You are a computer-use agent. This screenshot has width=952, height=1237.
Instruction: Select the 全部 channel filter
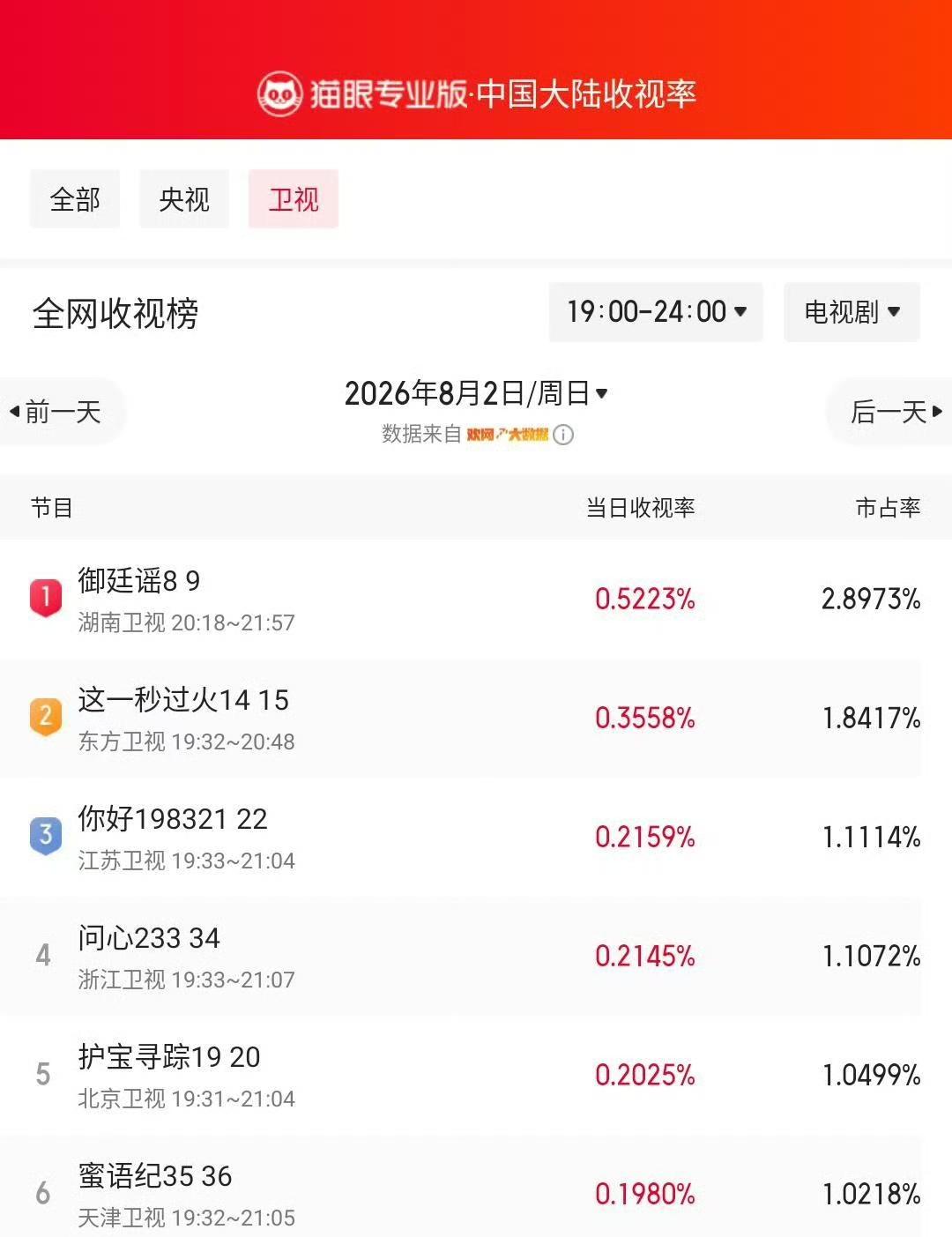click(75, 199)
